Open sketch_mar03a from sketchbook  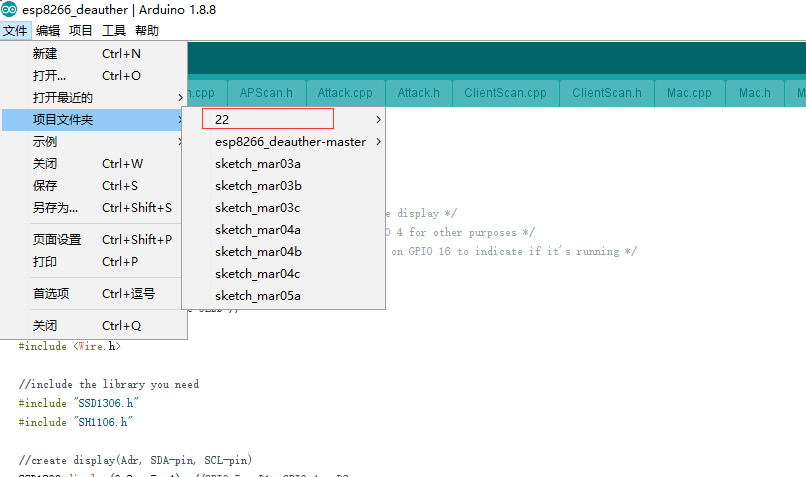[258, 164]
